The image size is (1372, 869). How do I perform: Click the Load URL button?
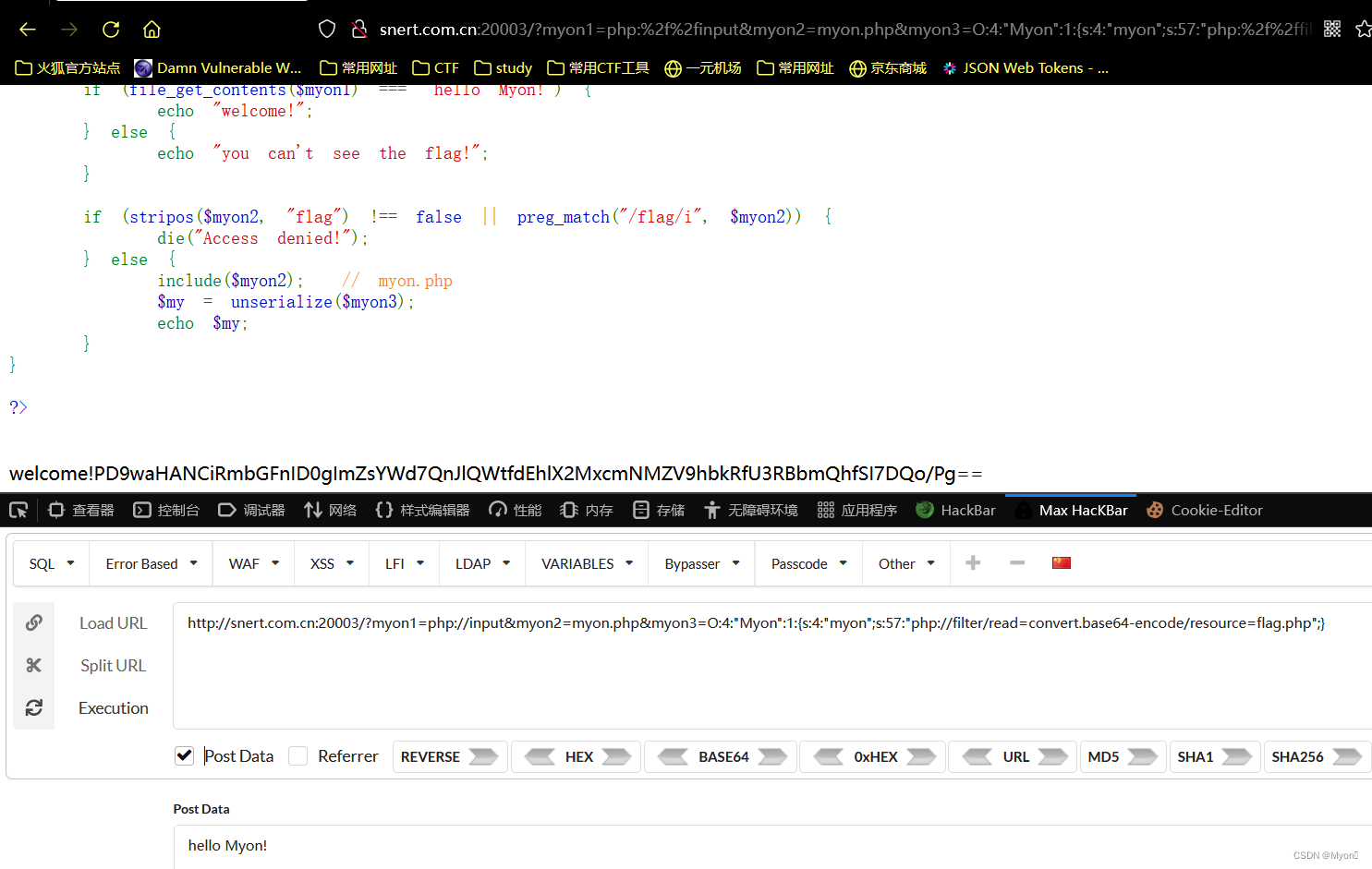[x=113, y=623]
